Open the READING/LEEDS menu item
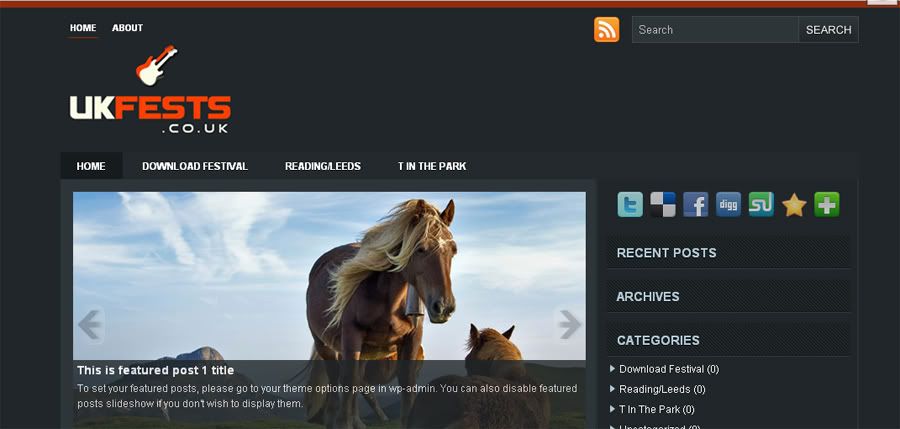The height and width of the screenshot is (429, 900). tap(323, 166)
